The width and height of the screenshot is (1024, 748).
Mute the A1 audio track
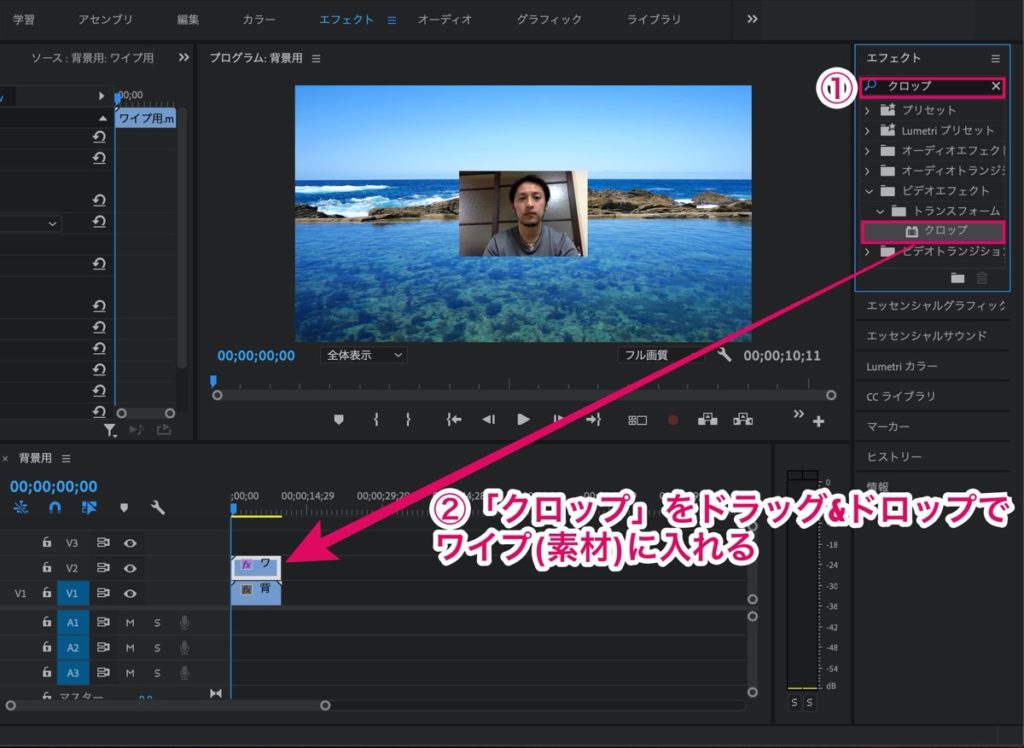coord(130,623)
